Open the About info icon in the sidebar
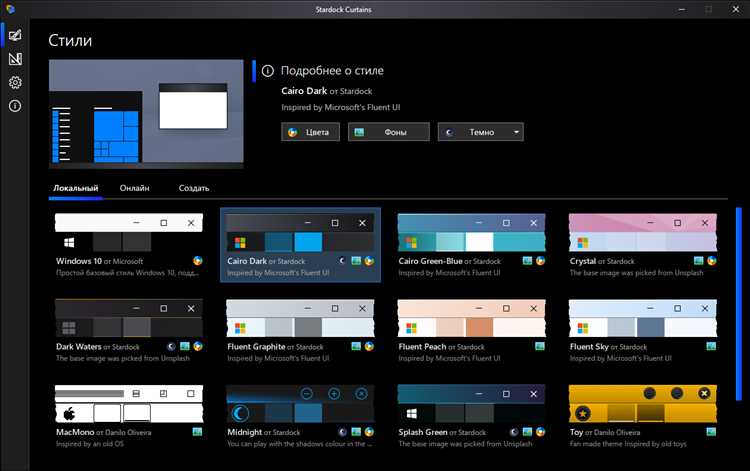Image resolution: width=750 pixels, height=471 pixels. tap(15, 106)
